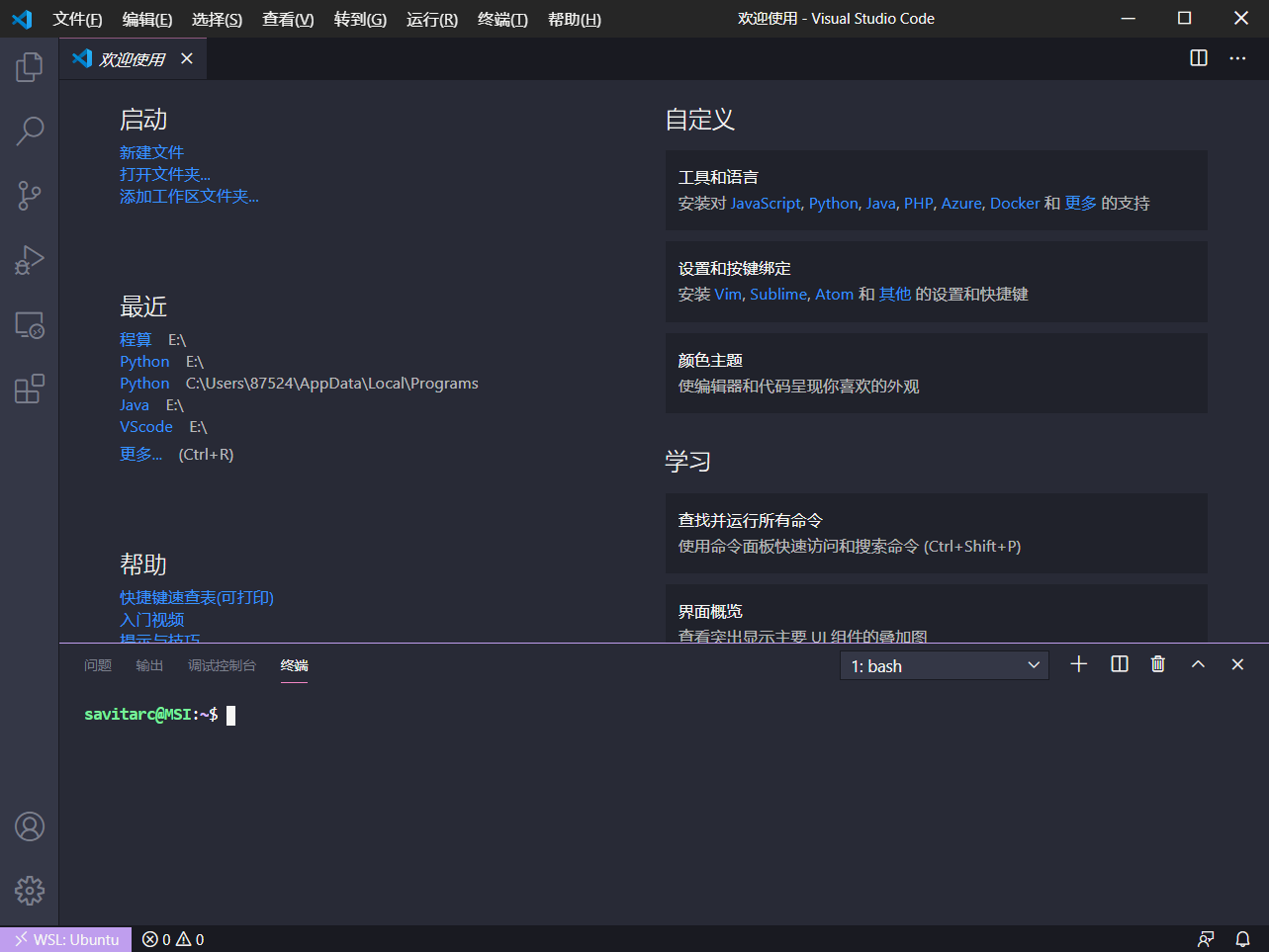
Task: Create a new terminal with plus icon
Action: click(1079, 664)
